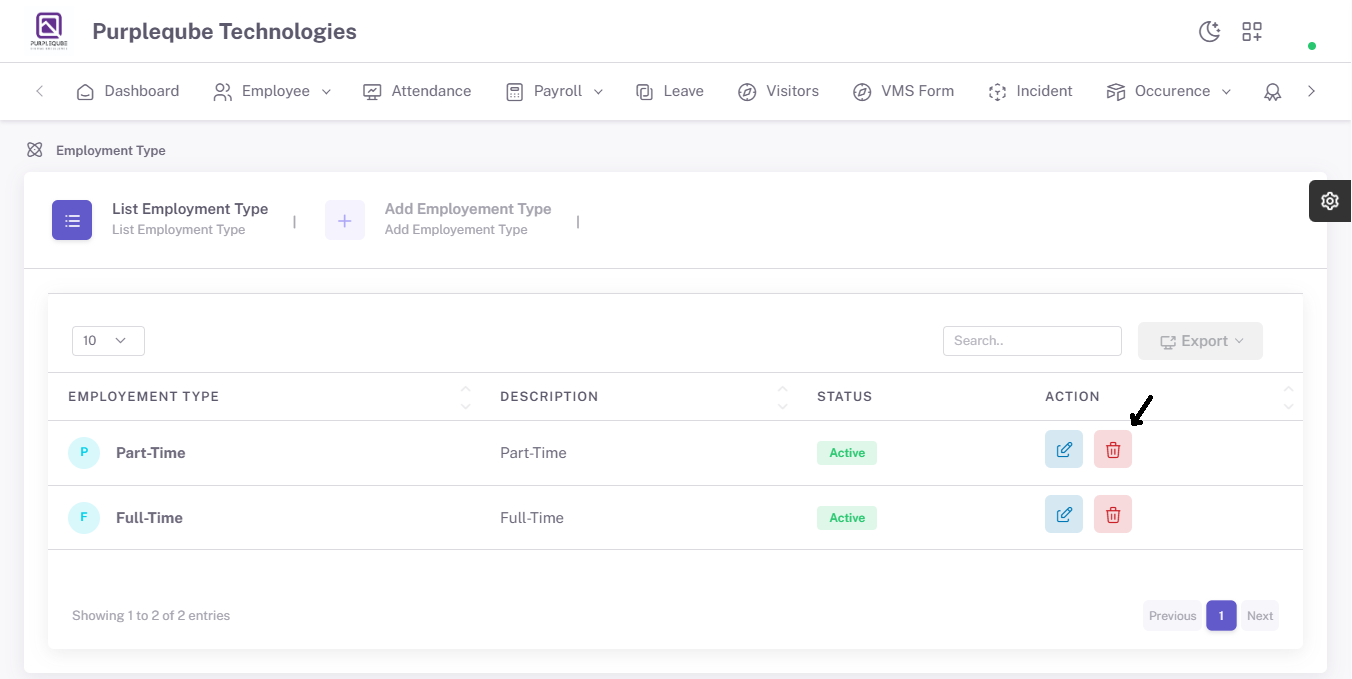Open the Visitors menu item
Screen dimensions: 1352x679
779,91
